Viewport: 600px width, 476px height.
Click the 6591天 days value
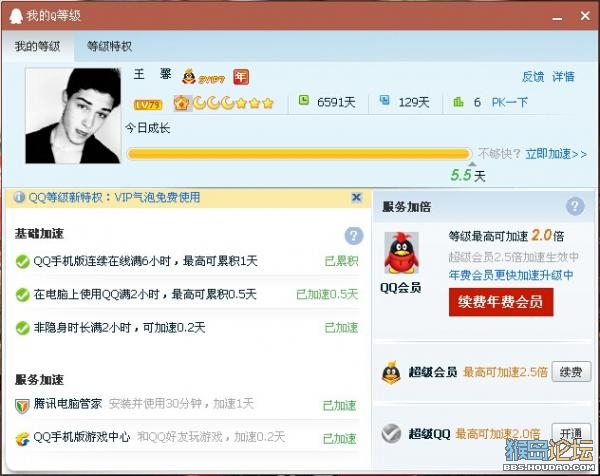coord(336,102)
